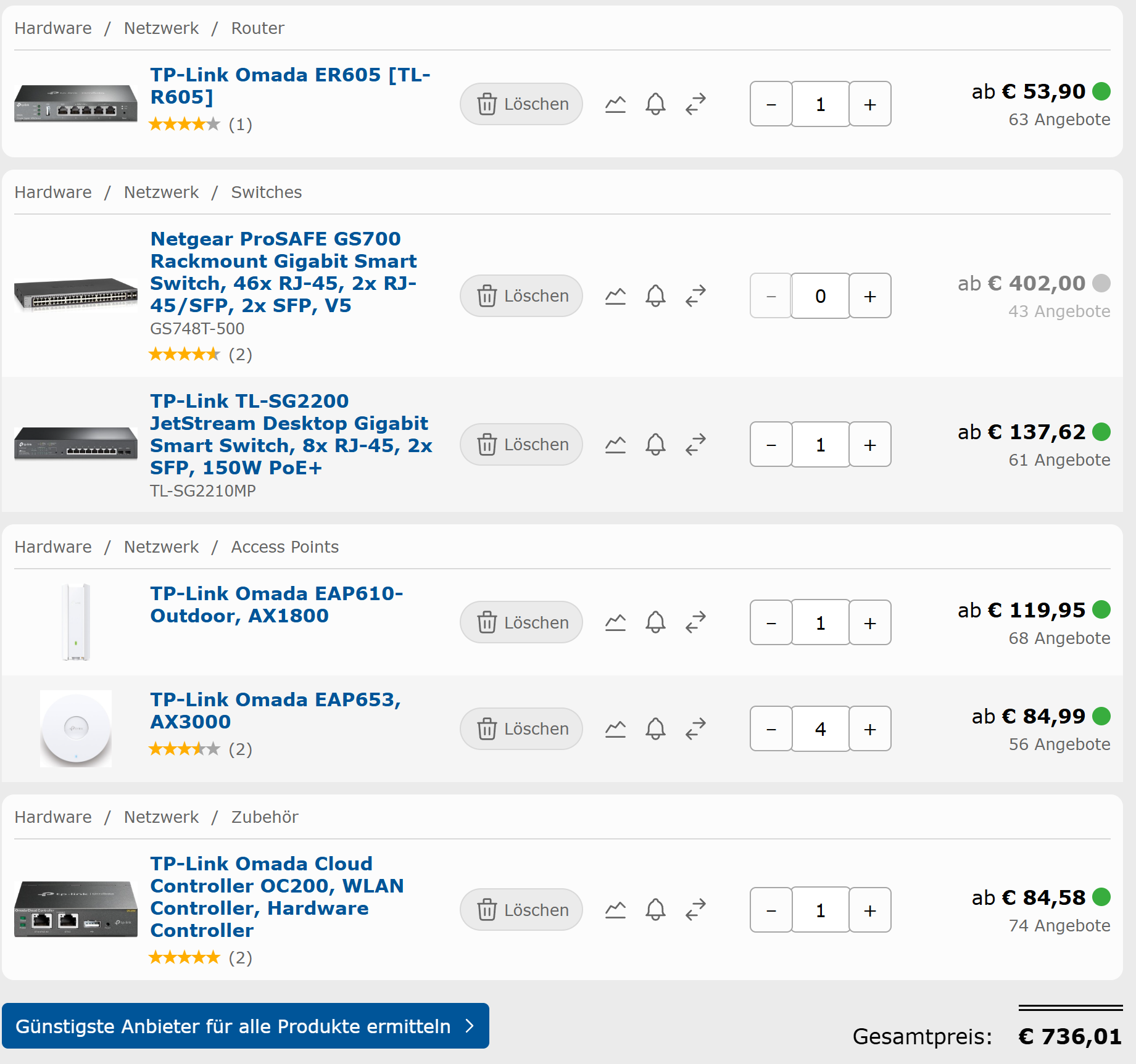1136x1064 pixels.
Task: Remove Netgear ProSAFE GS700 with Löschen
Action: click(x=521, y=296)
